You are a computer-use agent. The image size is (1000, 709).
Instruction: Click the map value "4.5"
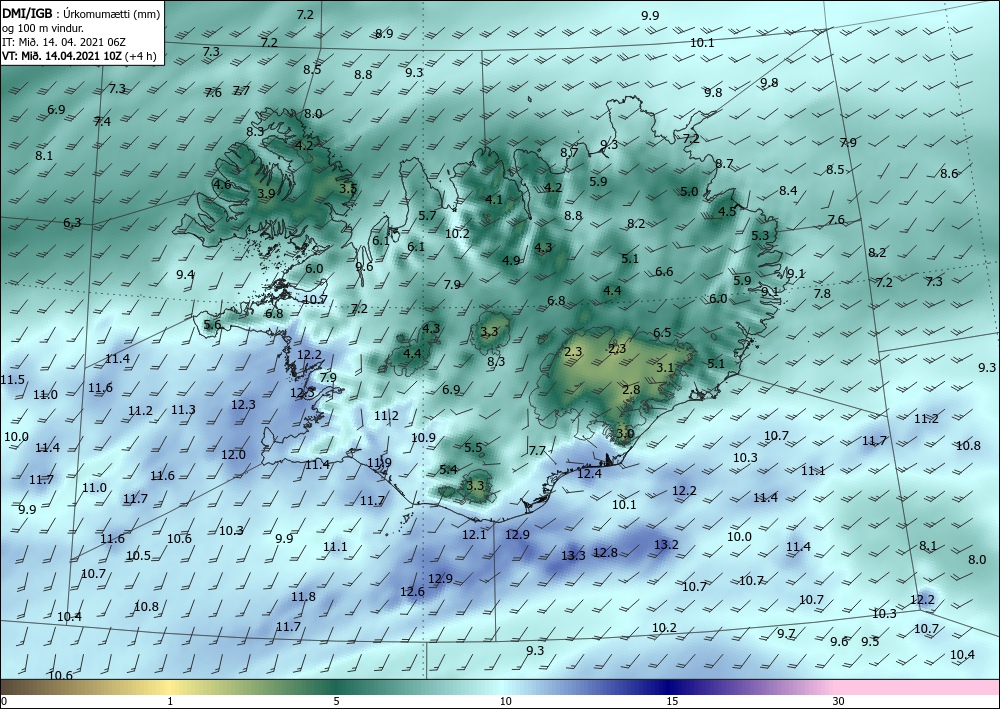coord(727,212)
